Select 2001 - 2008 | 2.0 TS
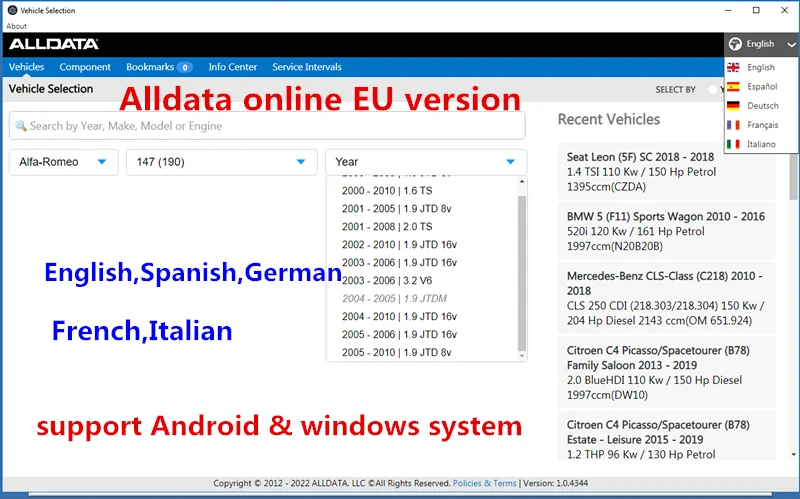Image resolution: width=800 pixels, height=499 pixels. [x=387, y=227]
